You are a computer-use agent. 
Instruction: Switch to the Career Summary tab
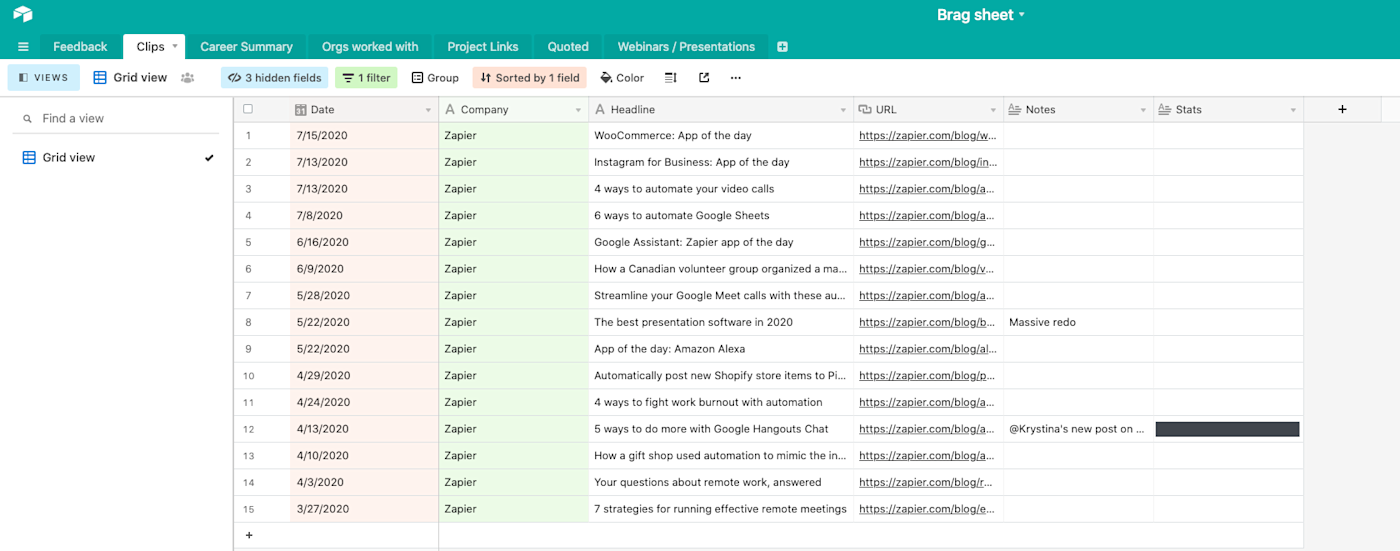[x=246, y=47]
